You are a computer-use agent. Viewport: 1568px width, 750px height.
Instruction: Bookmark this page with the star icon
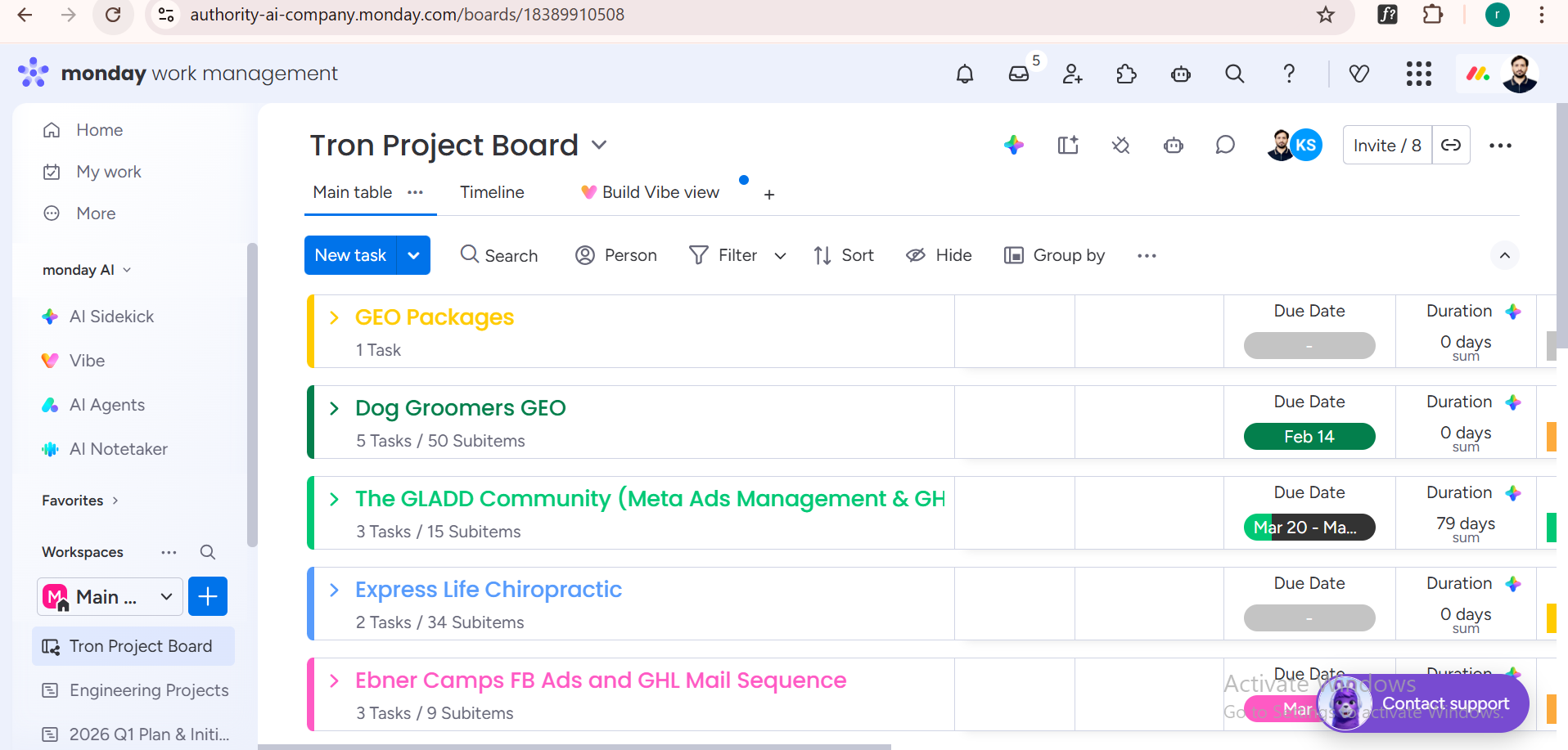point(1326,15)
